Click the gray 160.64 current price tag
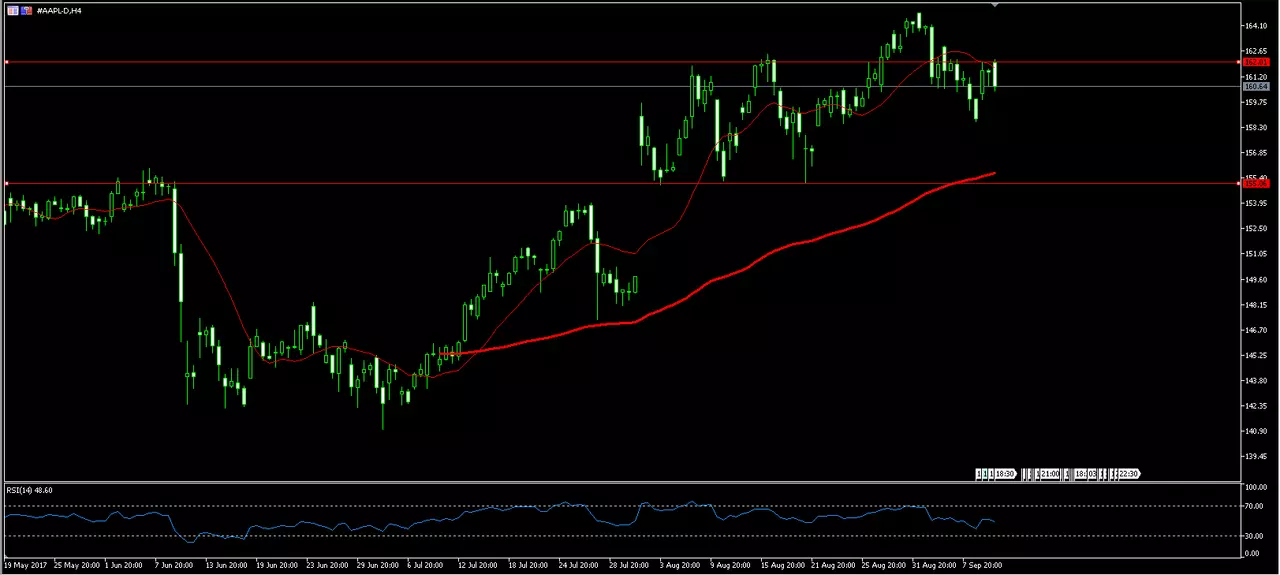The width and height of the screenshot is (1280, 575). (x=1255, y=86)
